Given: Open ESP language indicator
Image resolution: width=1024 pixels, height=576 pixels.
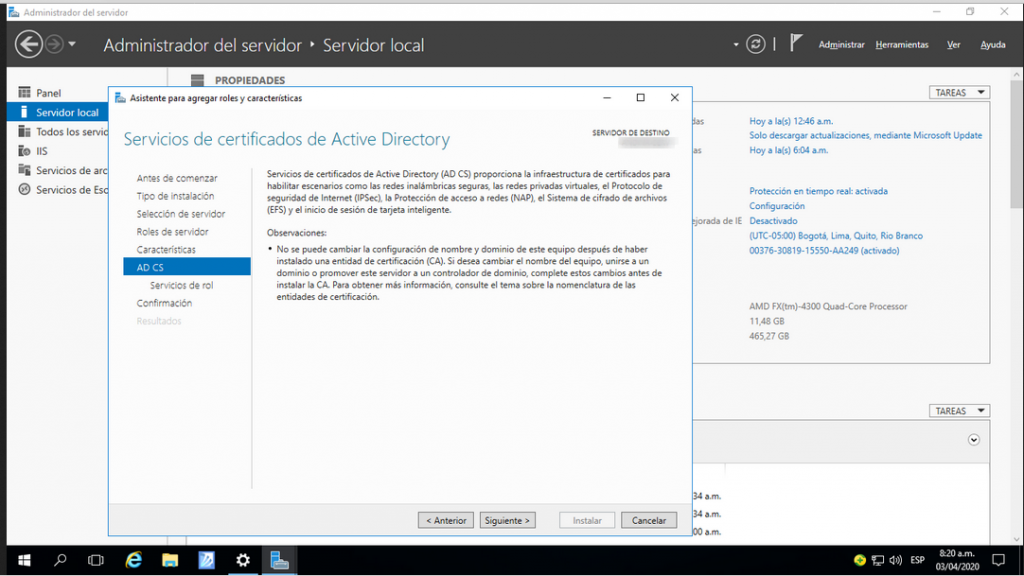Looking at the screenshot, I should click(918, 560).
